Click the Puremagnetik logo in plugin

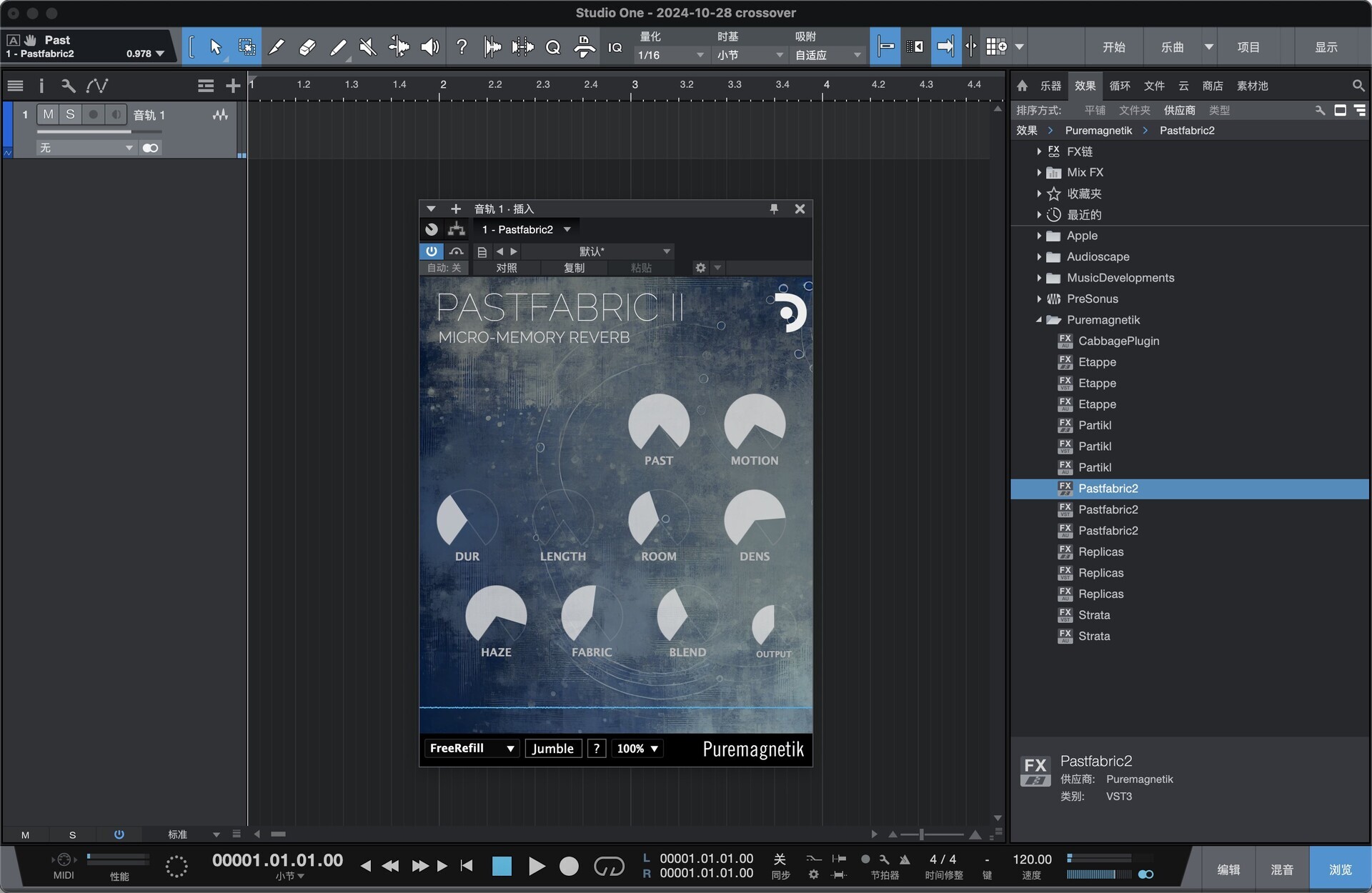tap(790, 313)
